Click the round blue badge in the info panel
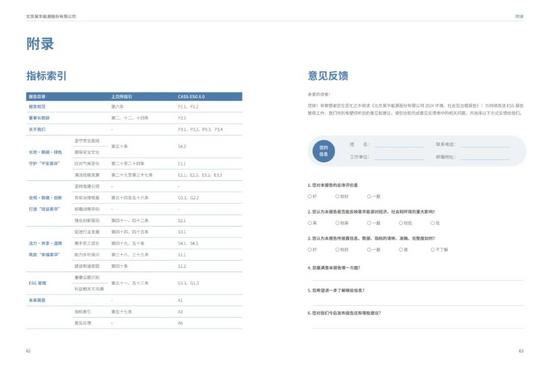This screenshot has height=373, width=550. pos(323,151)
